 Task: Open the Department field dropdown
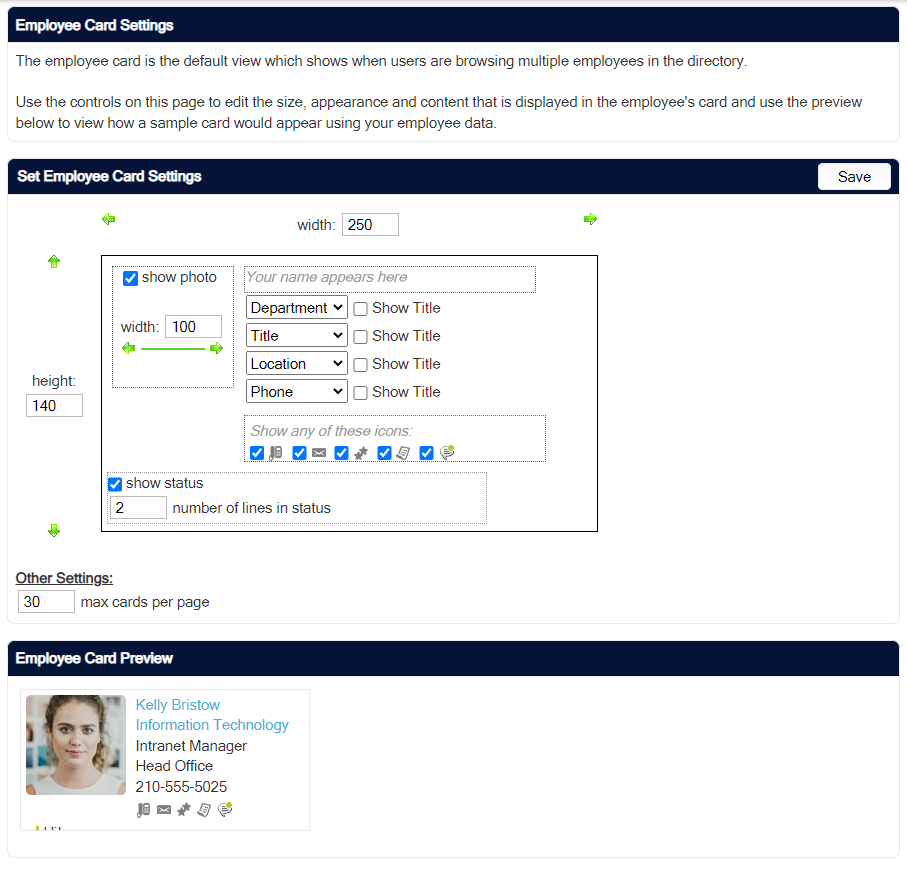tap(297, 308)
